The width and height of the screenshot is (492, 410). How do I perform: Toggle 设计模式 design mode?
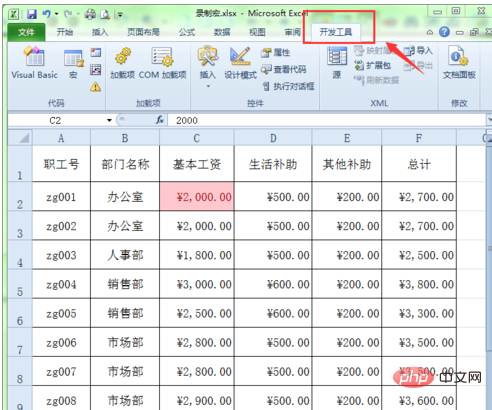240,63
